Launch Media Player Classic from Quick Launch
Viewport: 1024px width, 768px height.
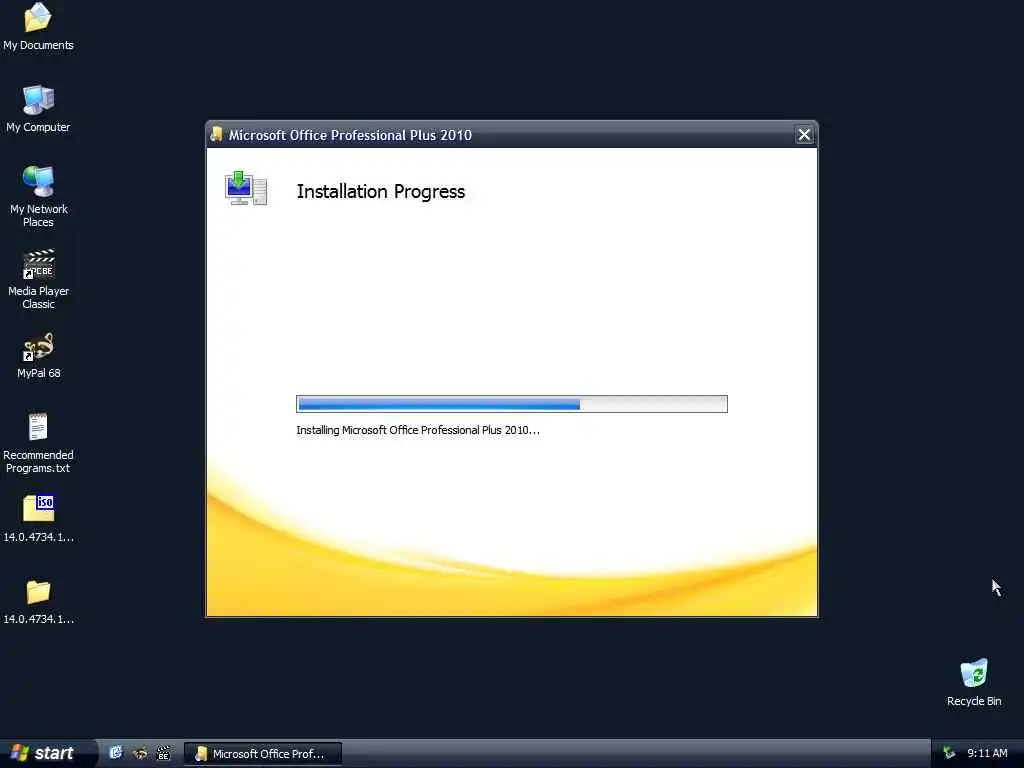point(163,753)
